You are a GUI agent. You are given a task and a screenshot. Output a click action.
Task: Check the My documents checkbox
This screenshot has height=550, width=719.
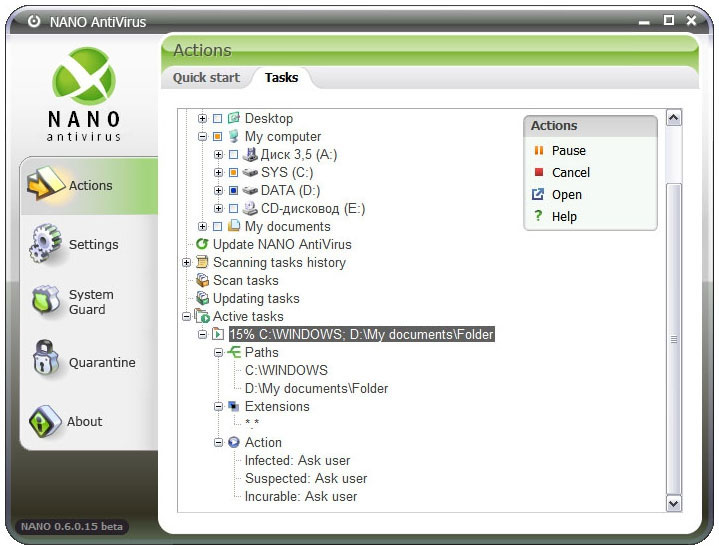(x=217, y=227)
